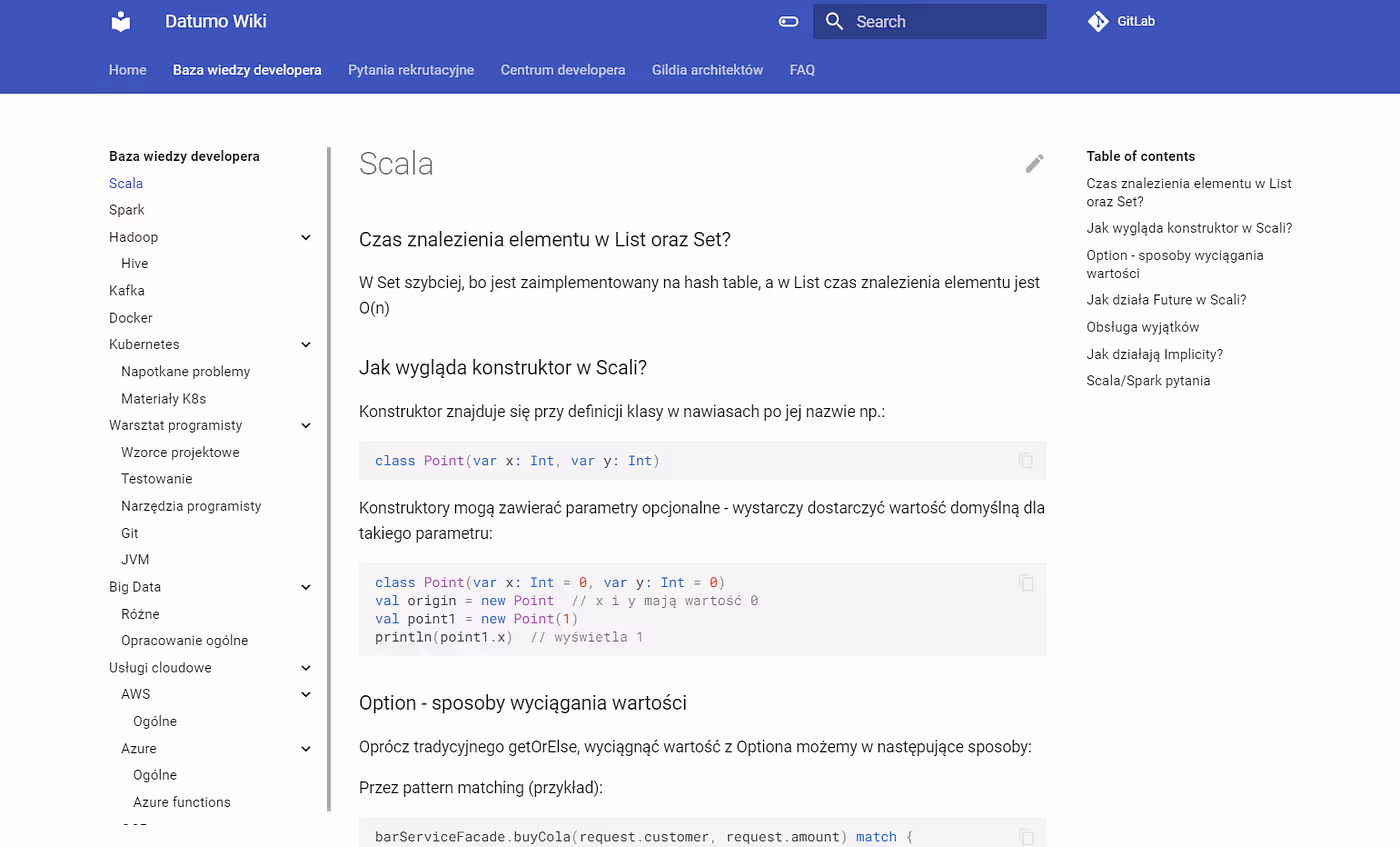Copy the code block with default parameters
The height and width of the screenshot is (847, 1400).
[1026, 582]
